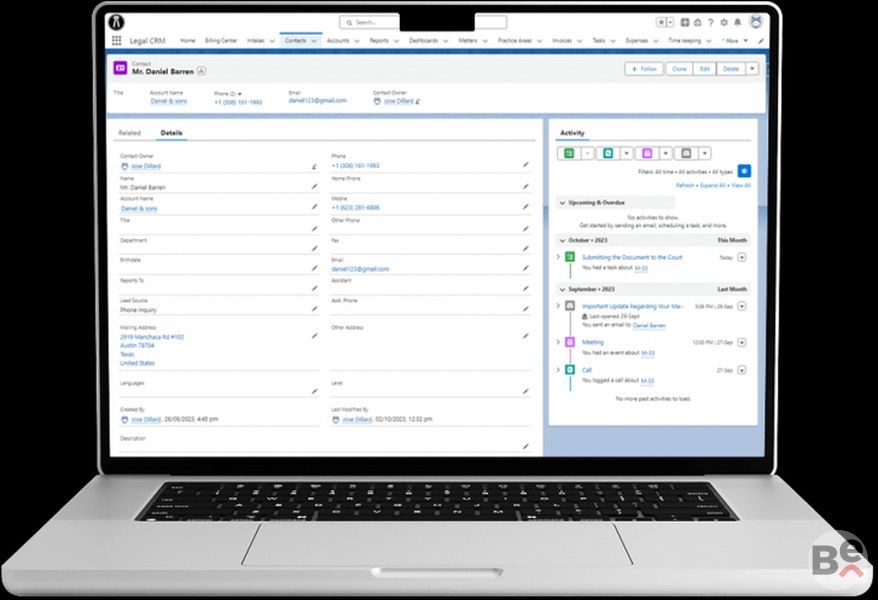Switch to the Related tab
Image resolution: width=878 pixels, height=600 pixels.
[x=129, y=133]
